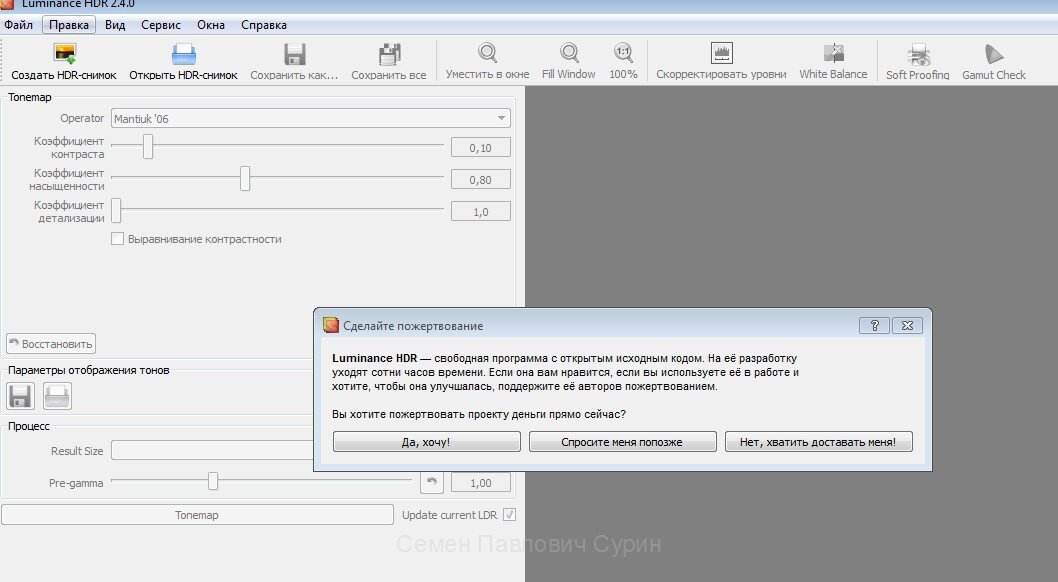Open the Сервис menu
The height and width of the screenshot is (582, 1058).
click(x=161, y=25)
